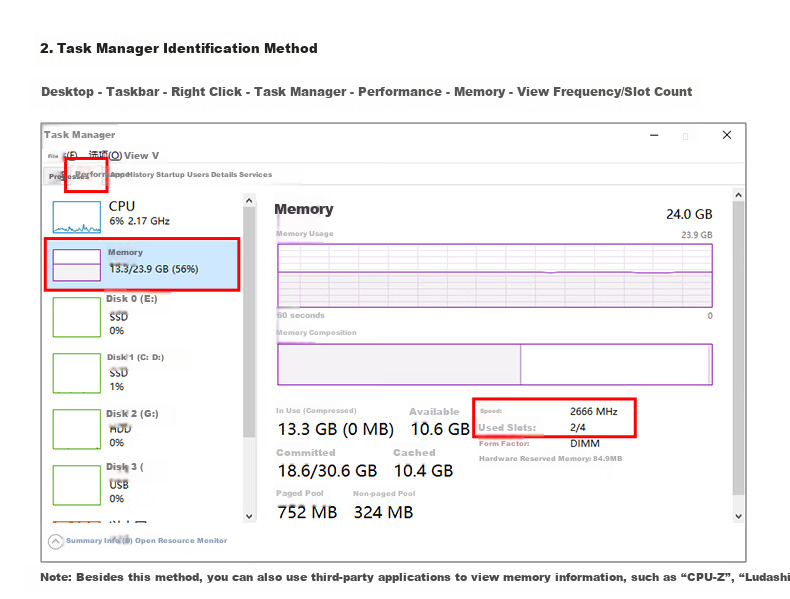790x599 pixels.
Task: Click the 60 seconds graph label
Action: pyautogui.click(x=301, y=315)
